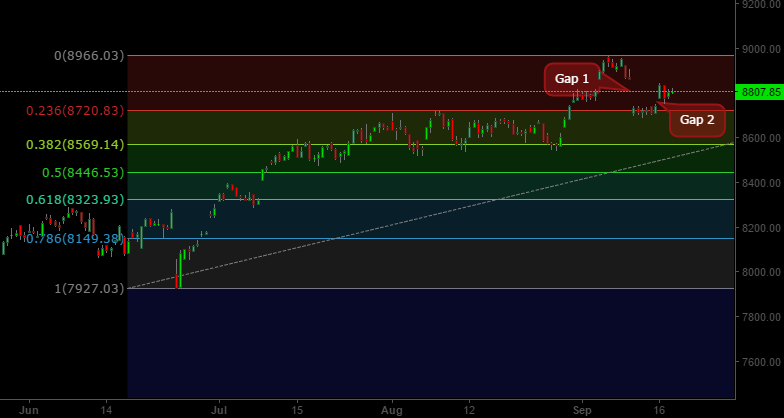Click the 12 date label on the time axis
Viewport: 784px width, 418px height.
click(470, 410)
